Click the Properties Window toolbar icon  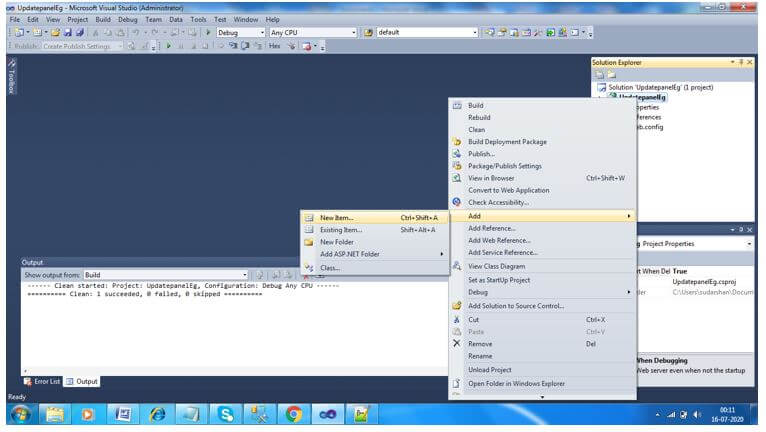(502, 32)
